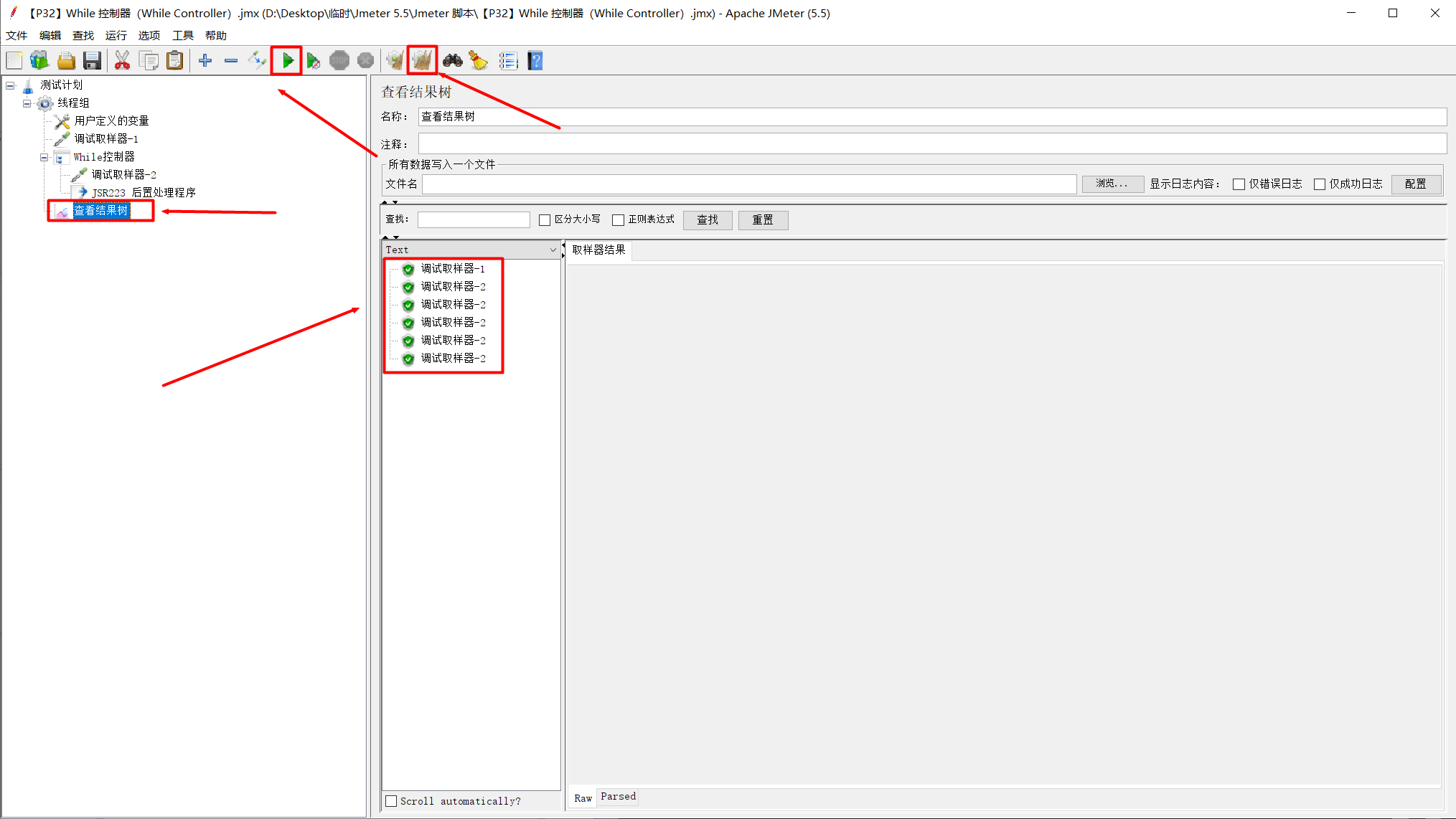Image resolution: width=1456 pixels, height=819 pixels.
Task: Open the Function Helper dialog icon
Action: click(x=509, y=60)
